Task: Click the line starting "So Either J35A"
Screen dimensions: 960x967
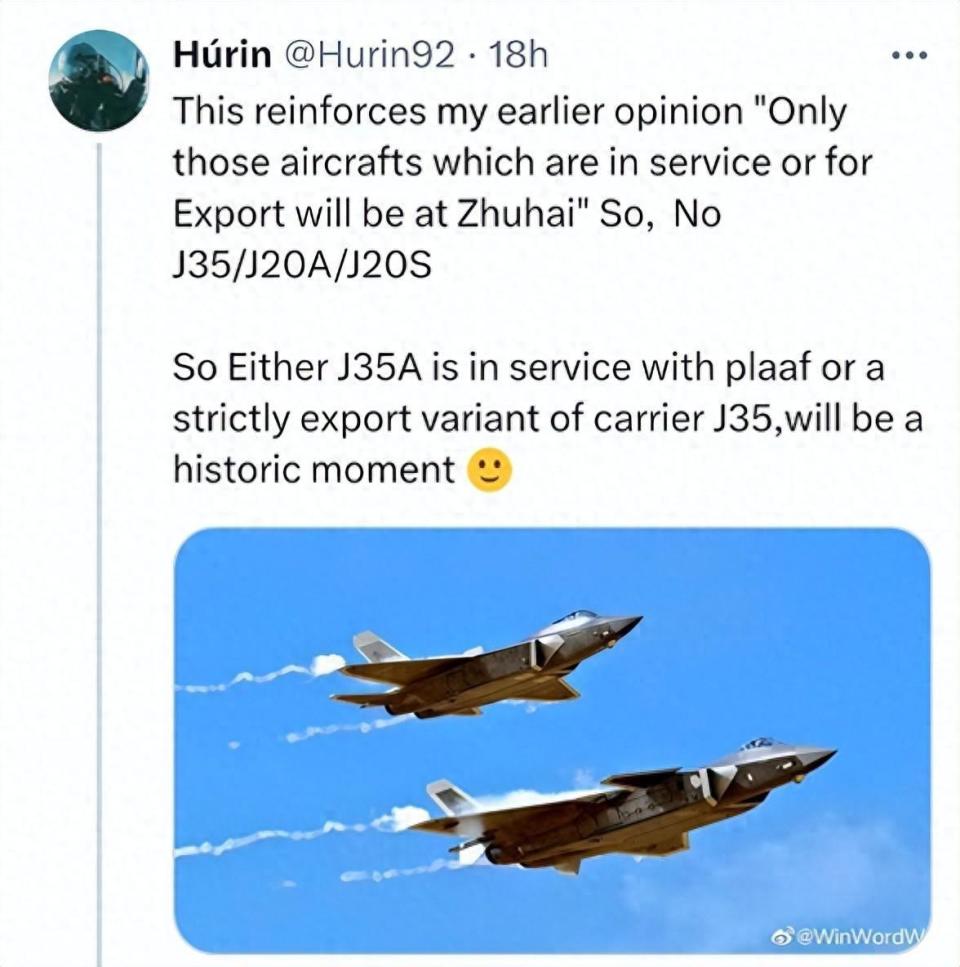Action: tap(528, 368)
